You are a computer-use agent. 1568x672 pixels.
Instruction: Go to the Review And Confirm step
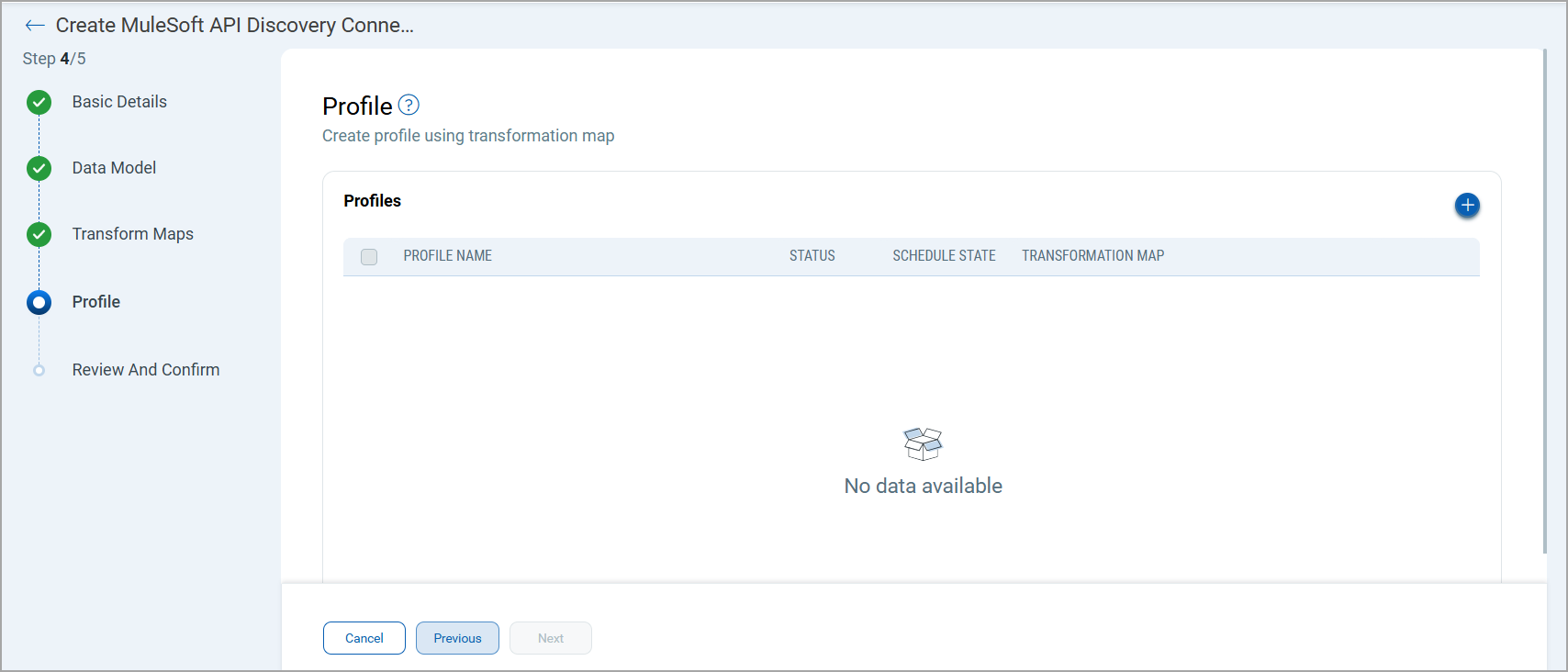(x=146, y=370)
